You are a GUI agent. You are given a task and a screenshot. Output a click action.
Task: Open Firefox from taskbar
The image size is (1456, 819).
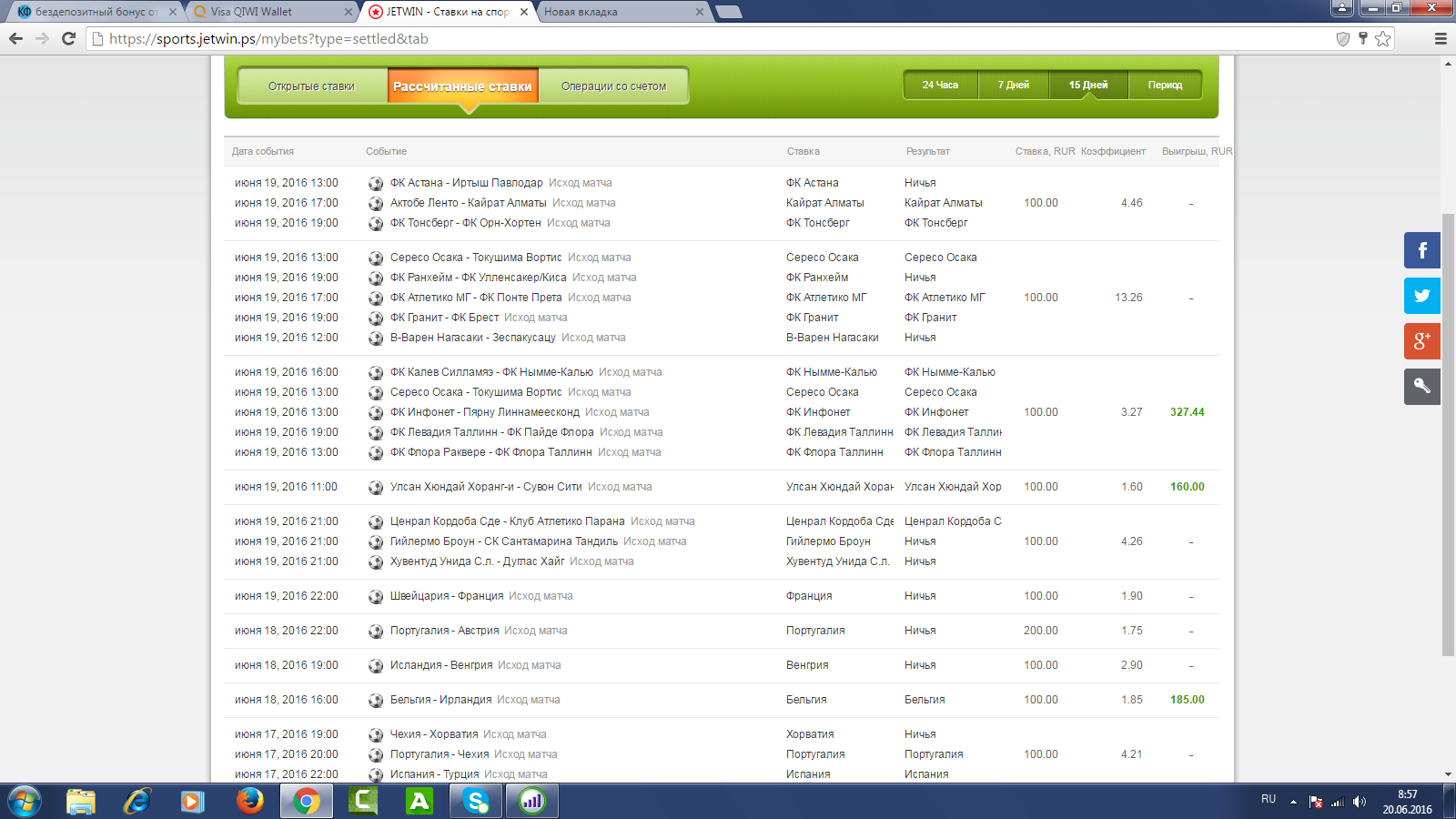[249, 802]
